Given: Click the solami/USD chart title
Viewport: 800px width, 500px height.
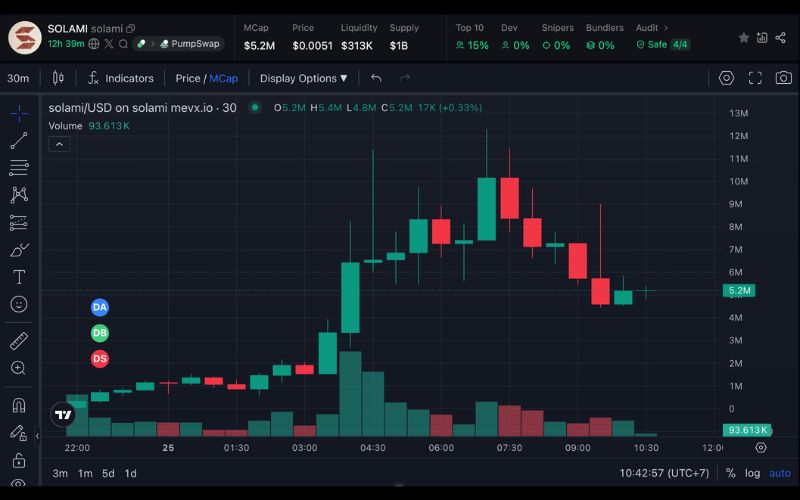Looking at the screenshot, I should pos(142,108).
